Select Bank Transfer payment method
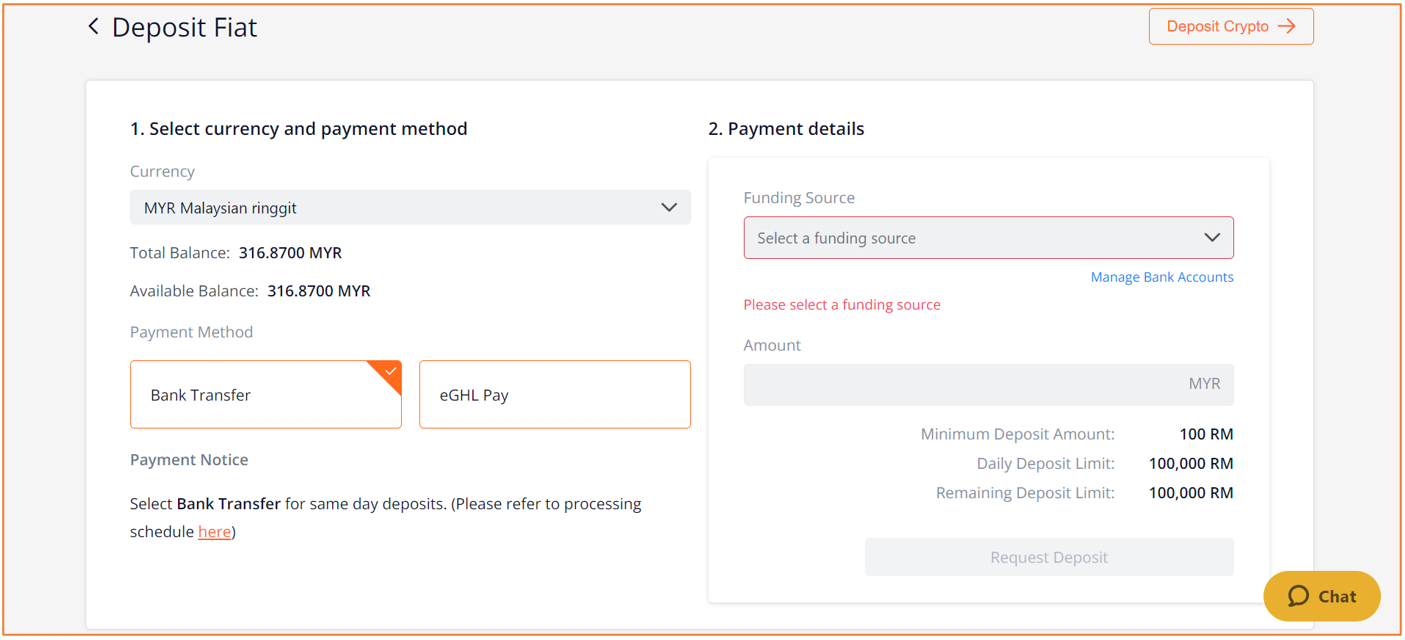Screen dimensions: 1405x640 tap(266, 395)
